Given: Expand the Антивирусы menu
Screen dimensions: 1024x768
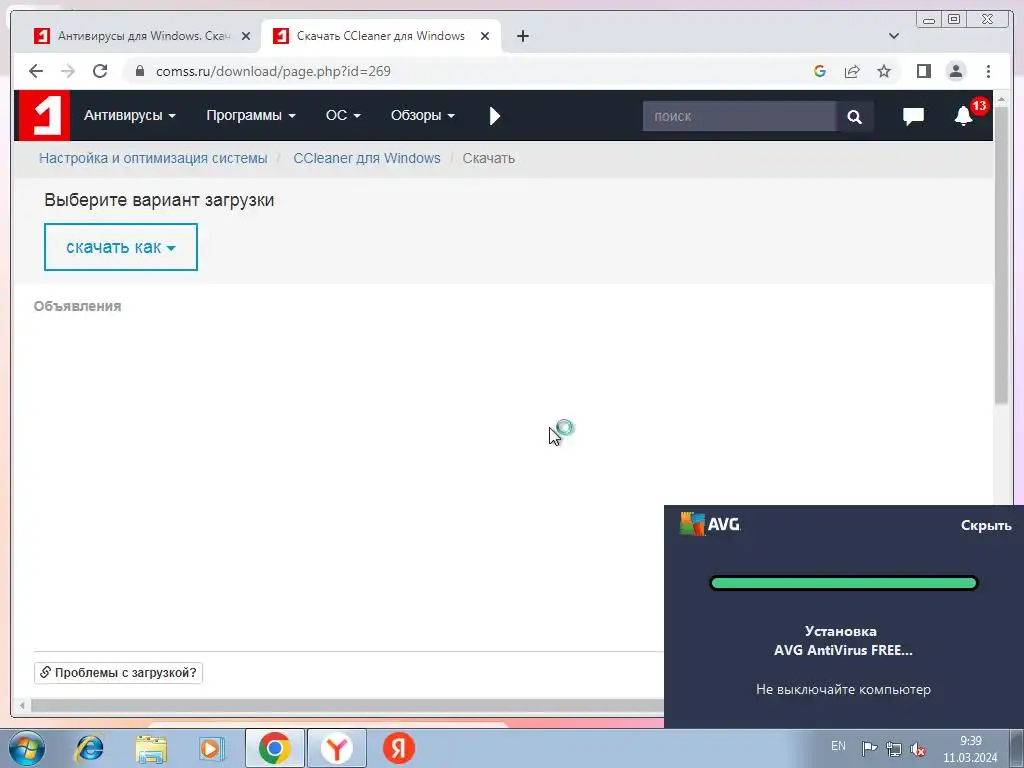Looking at the screenshot, I should point(129,116).
